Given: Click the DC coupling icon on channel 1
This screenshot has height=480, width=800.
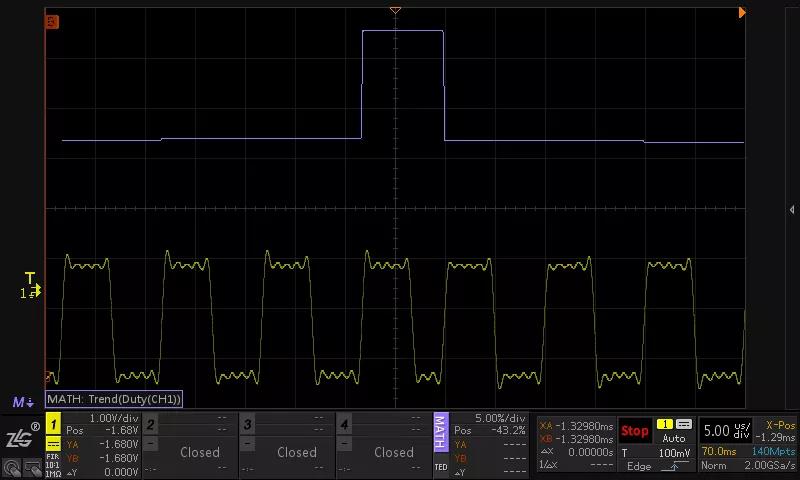Looking at the screenshot, I should tap(53, 443).
